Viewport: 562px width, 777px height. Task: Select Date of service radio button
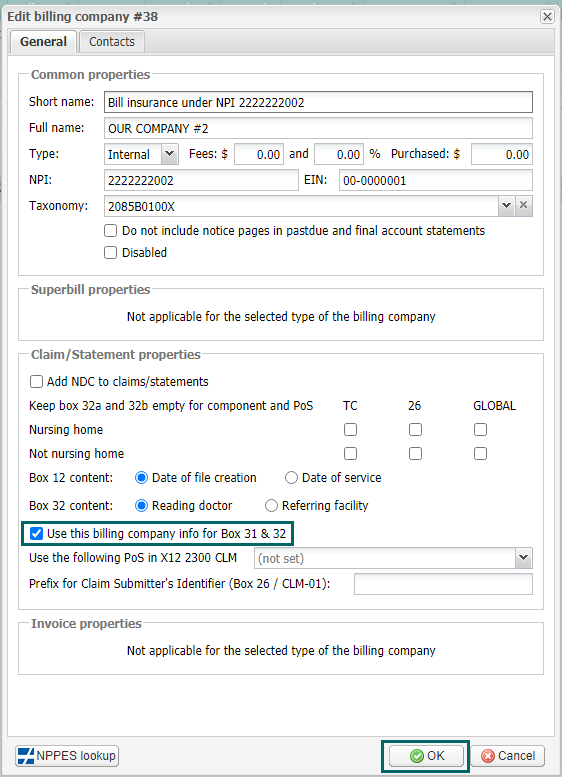pyautogui.click(x=291, y=478)
